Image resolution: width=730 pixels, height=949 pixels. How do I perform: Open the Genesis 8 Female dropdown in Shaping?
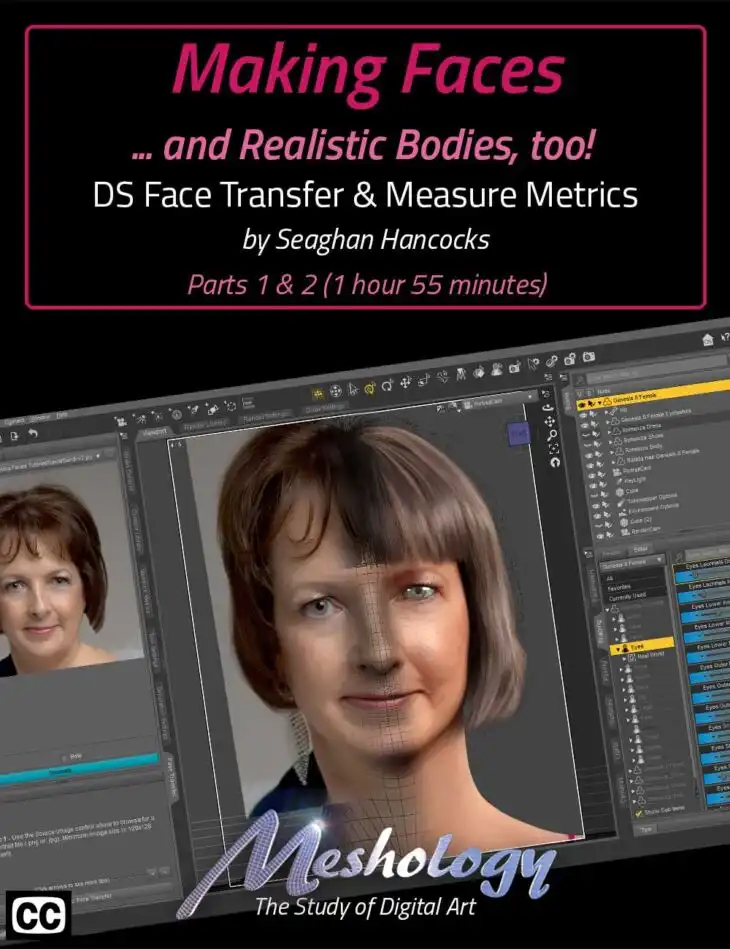(632, 563)
